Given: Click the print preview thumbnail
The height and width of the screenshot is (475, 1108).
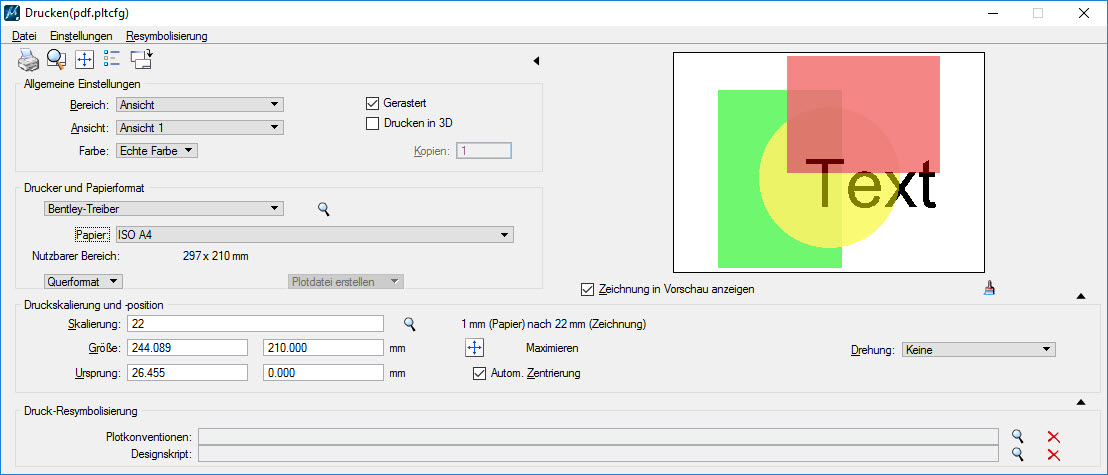Looking at the screenshot, I should coord(829,163).
